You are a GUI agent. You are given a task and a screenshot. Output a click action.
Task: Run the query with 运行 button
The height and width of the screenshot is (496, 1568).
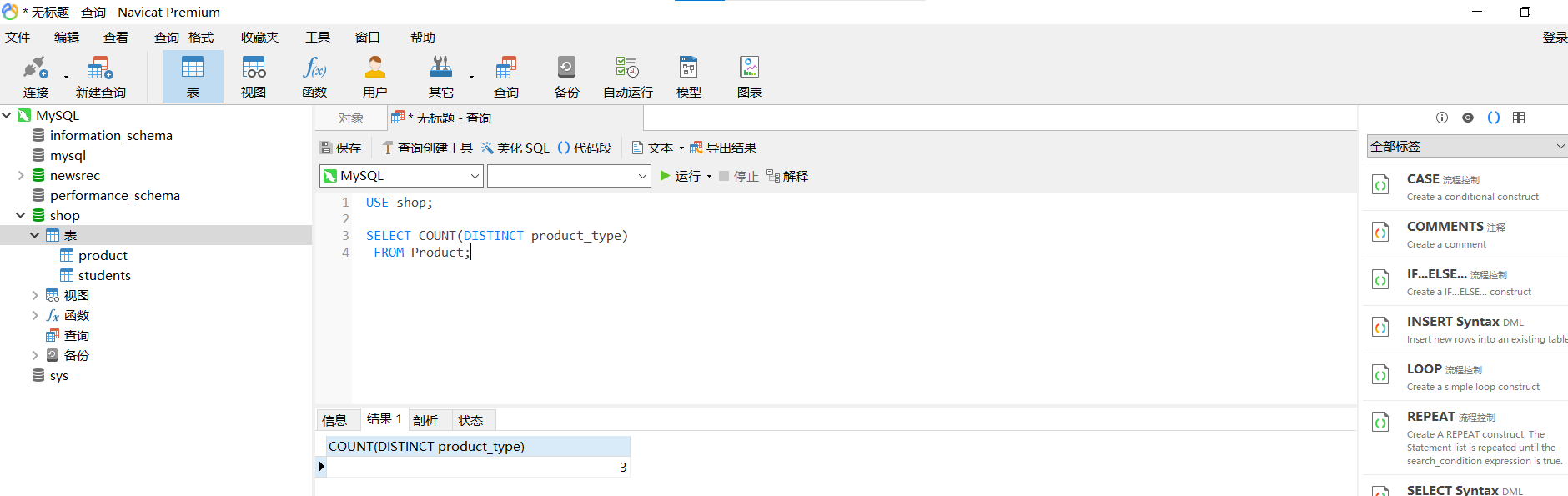(681, 176)
